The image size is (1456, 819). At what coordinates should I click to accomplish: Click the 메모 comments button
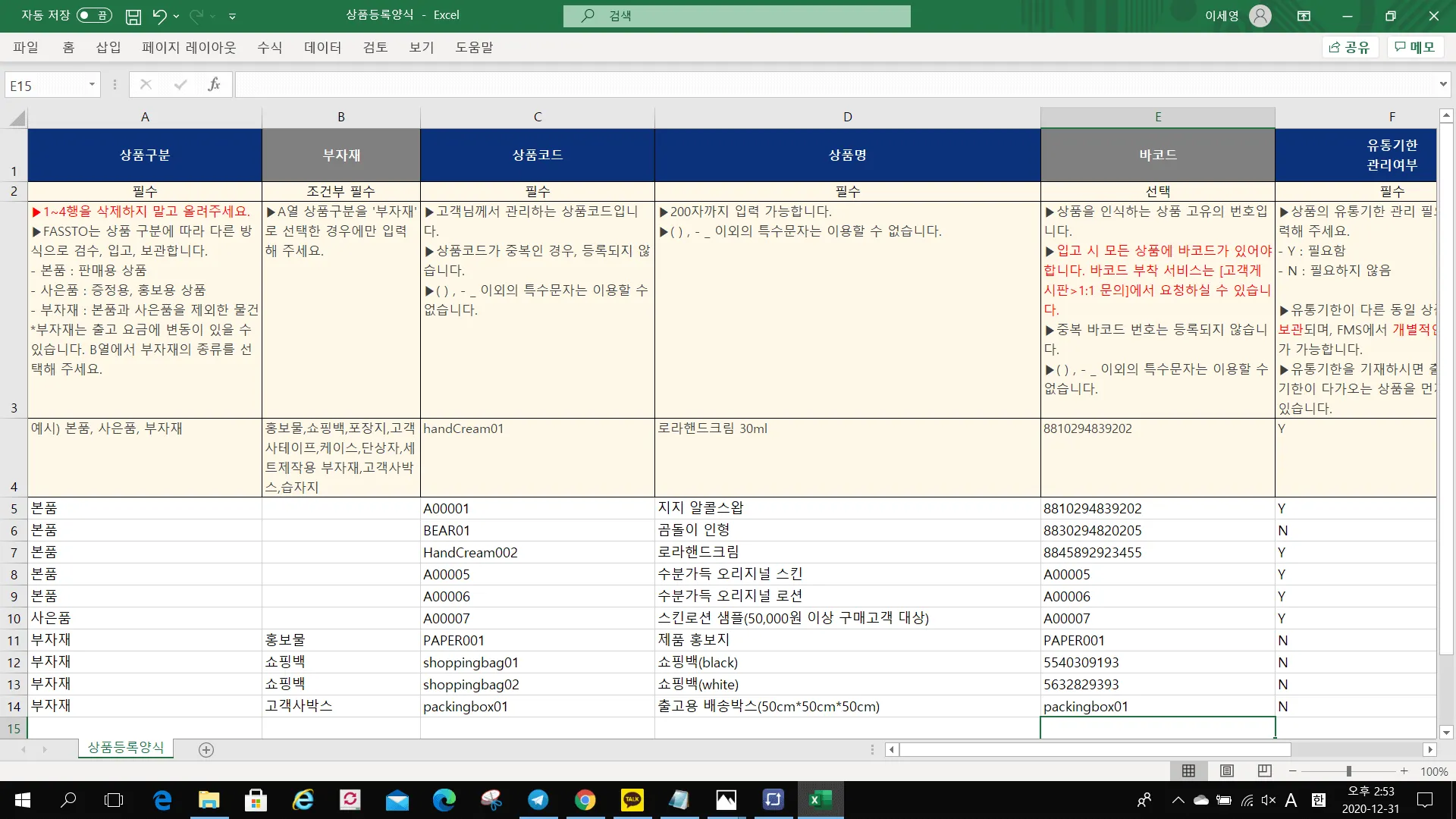pyautogui.click(x=1415, y=48)
